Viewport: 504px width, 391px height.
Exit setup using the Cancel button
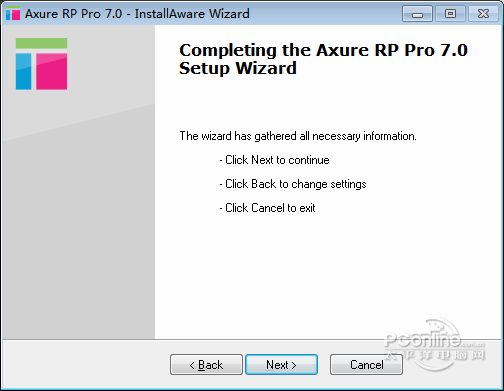pyautogui.click(x=366, y=365)
